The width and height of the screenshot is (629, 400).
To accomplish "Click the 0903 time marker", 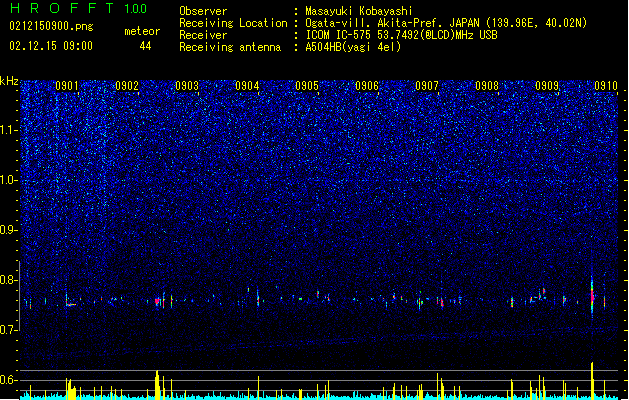I will 187,86.
